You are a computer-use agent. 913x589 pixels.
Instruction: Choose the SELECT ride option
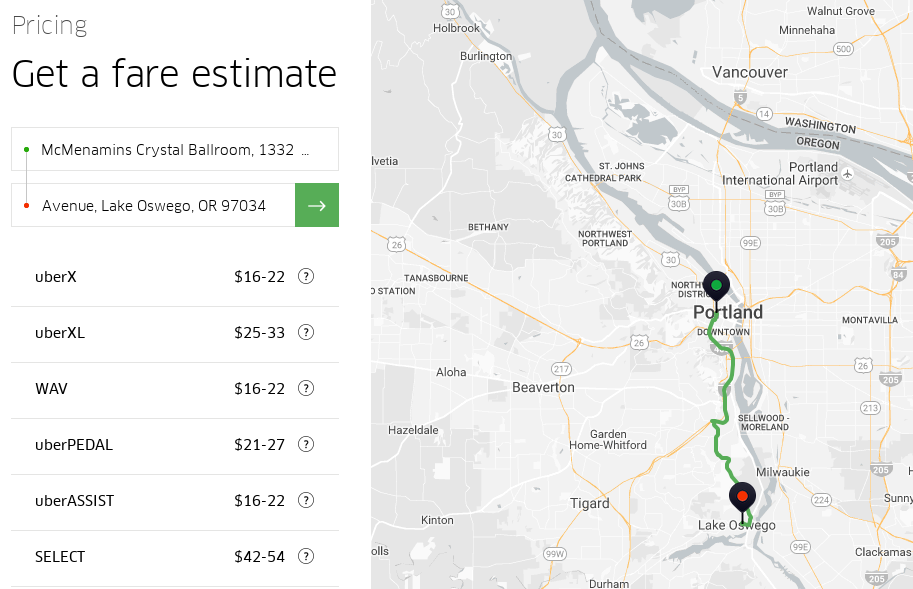(x=60, y=556)
